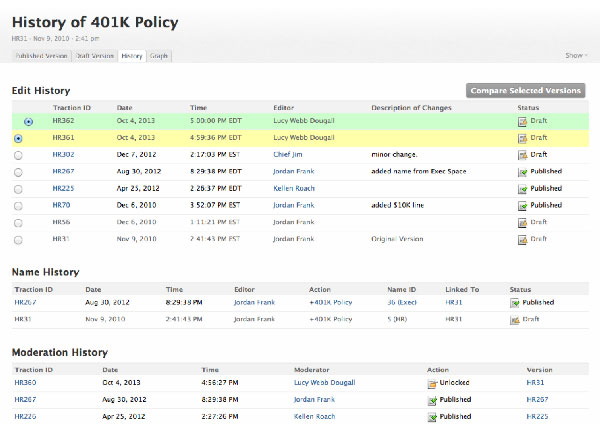Image resolution: width=600 pixels, height=444 pixels.
Task: Click the published icon in Name History HR267
Action: pos(516,301)
